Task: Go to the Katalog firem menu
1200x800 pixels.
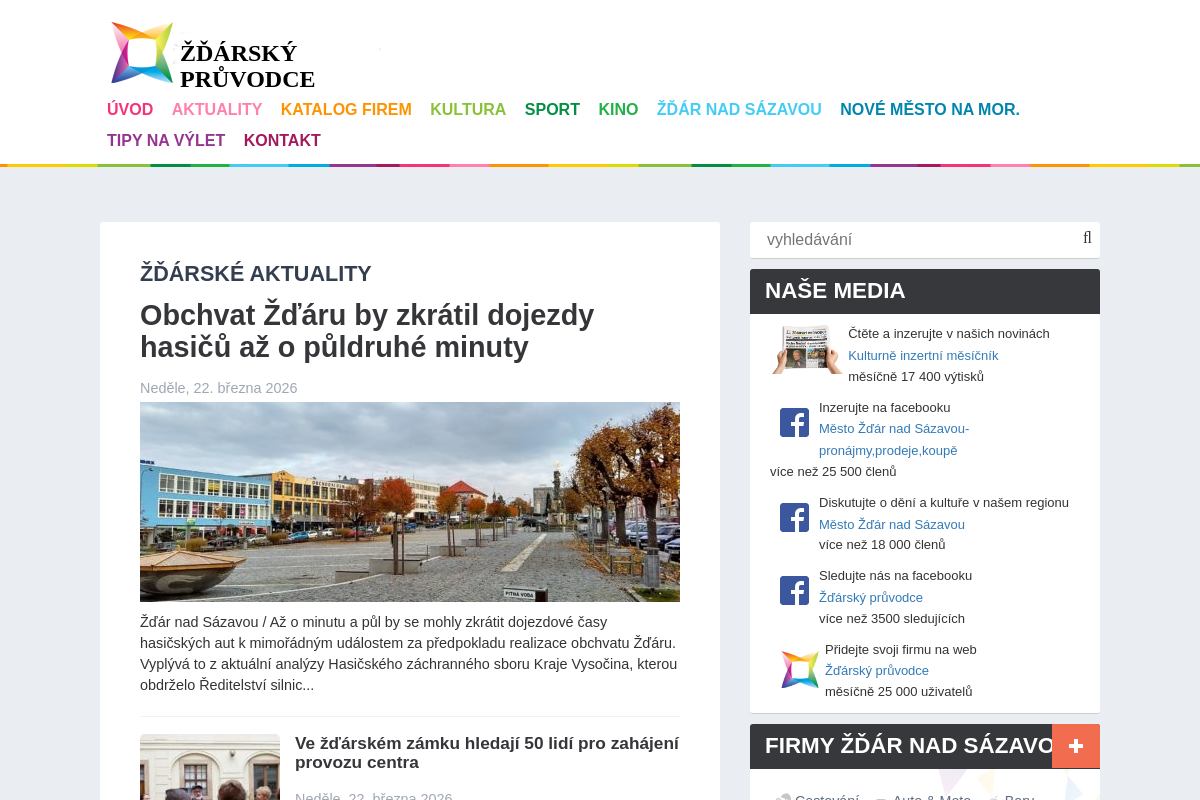Action: [x=346, y=110]
